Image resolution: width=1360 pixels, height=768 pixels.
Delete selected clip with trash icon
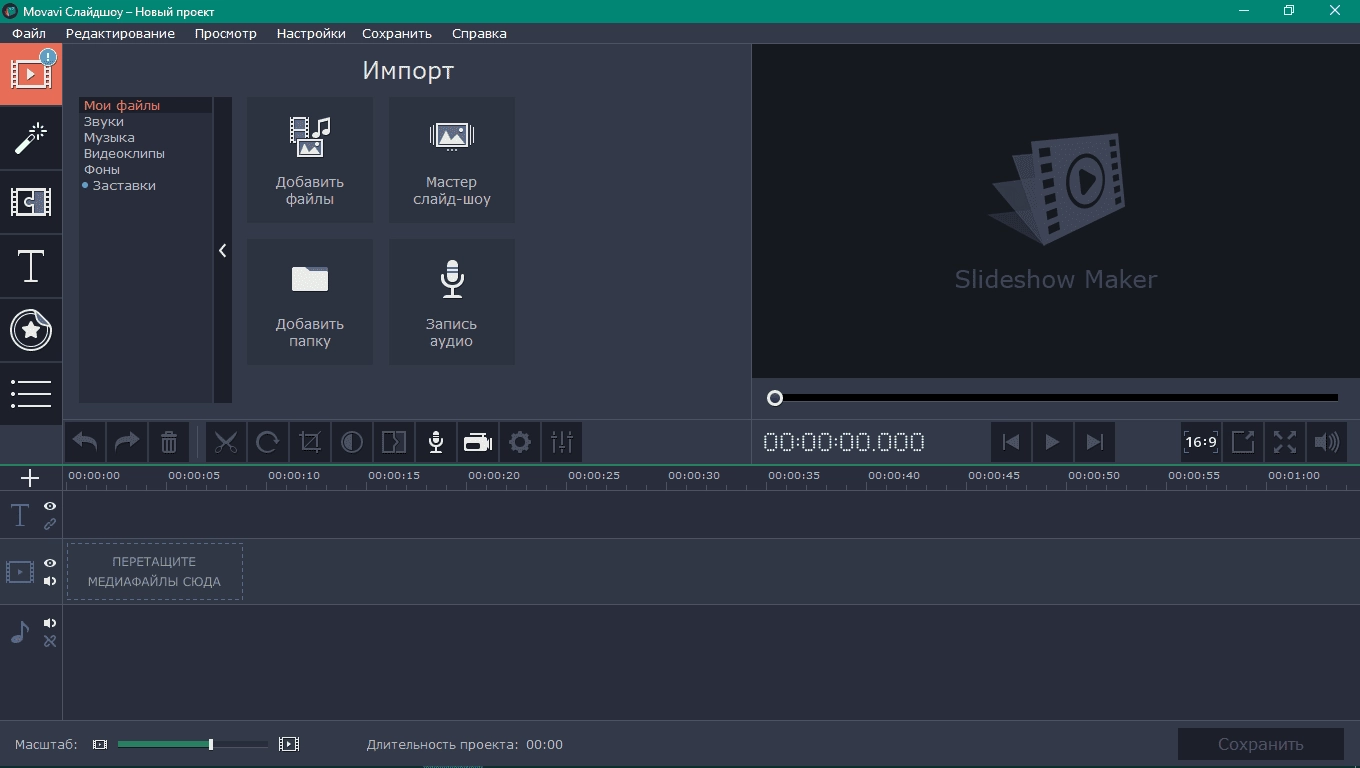pos(169,442)
